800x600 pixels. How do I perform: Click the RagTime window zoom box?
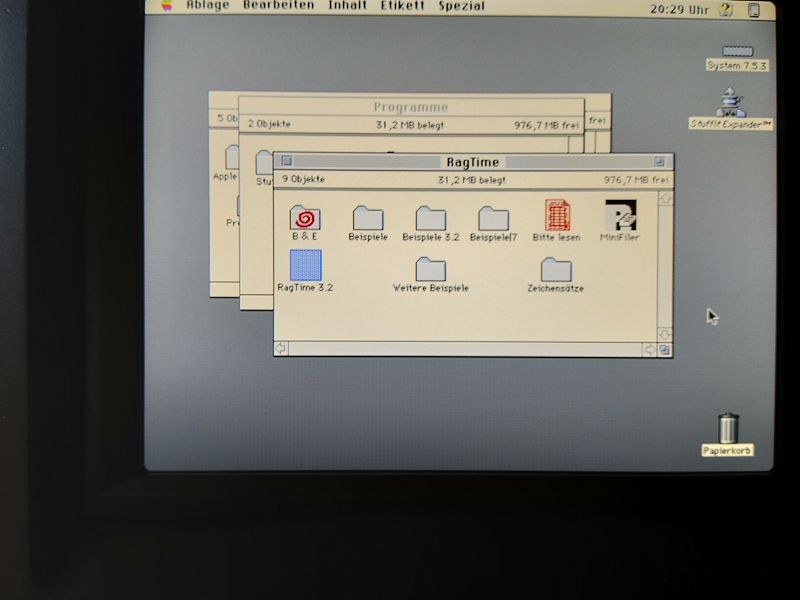pos(659,162)
